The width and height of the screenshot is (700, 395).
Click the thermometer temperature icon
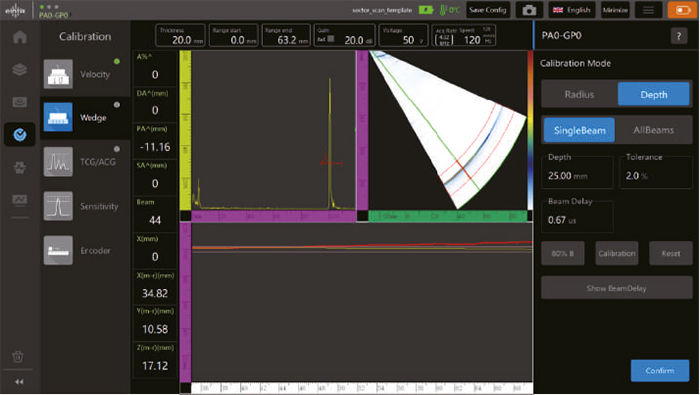[x=443, y=9]
